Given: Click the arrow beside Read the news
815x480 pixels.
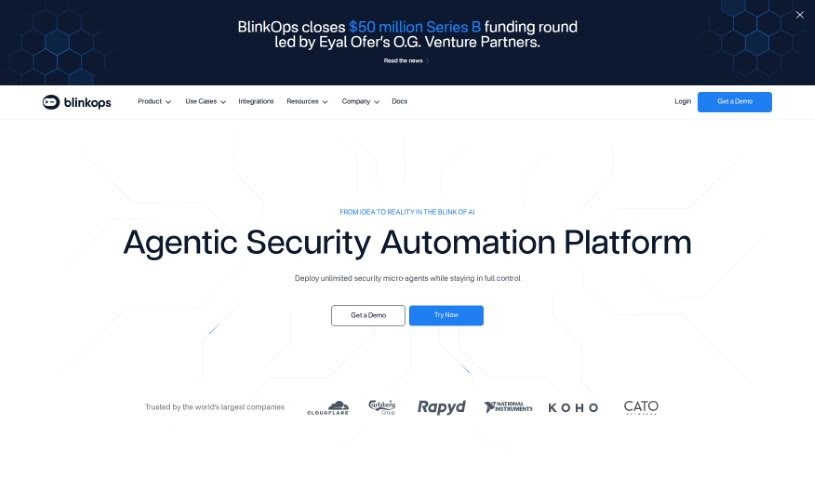Looking at the screenshot, I should pyautogui.click(x=427, y=61).
